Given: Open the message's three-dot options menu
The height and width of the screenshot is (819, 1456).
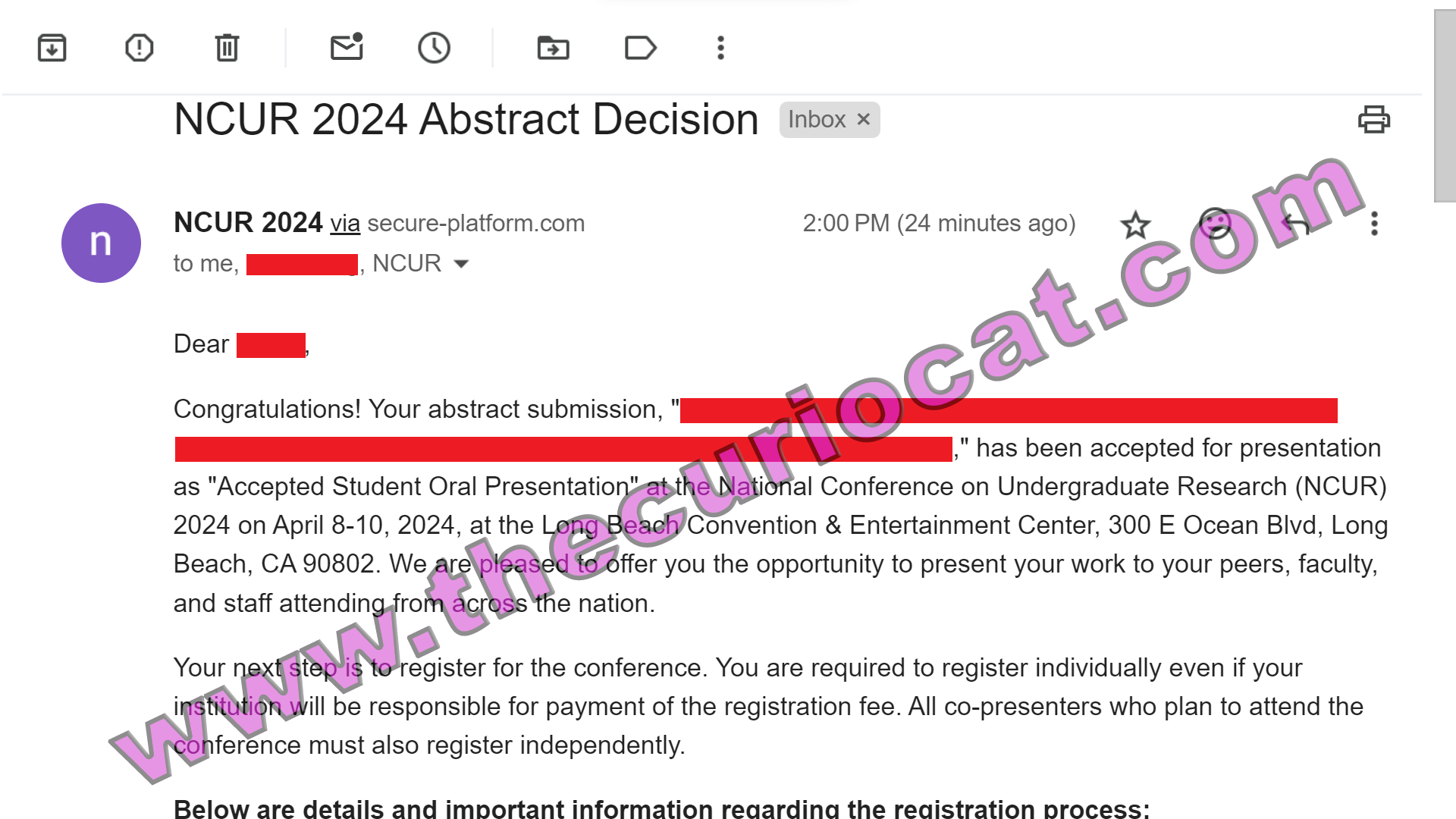Looking at the screenshot, I should (x=1374, y=224).
